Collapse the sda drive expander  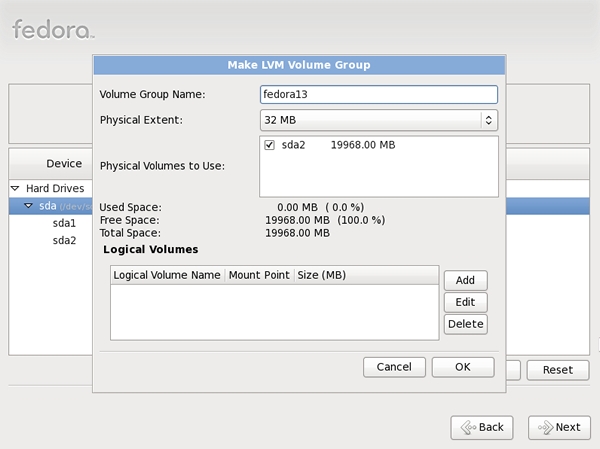pos(28,206)
